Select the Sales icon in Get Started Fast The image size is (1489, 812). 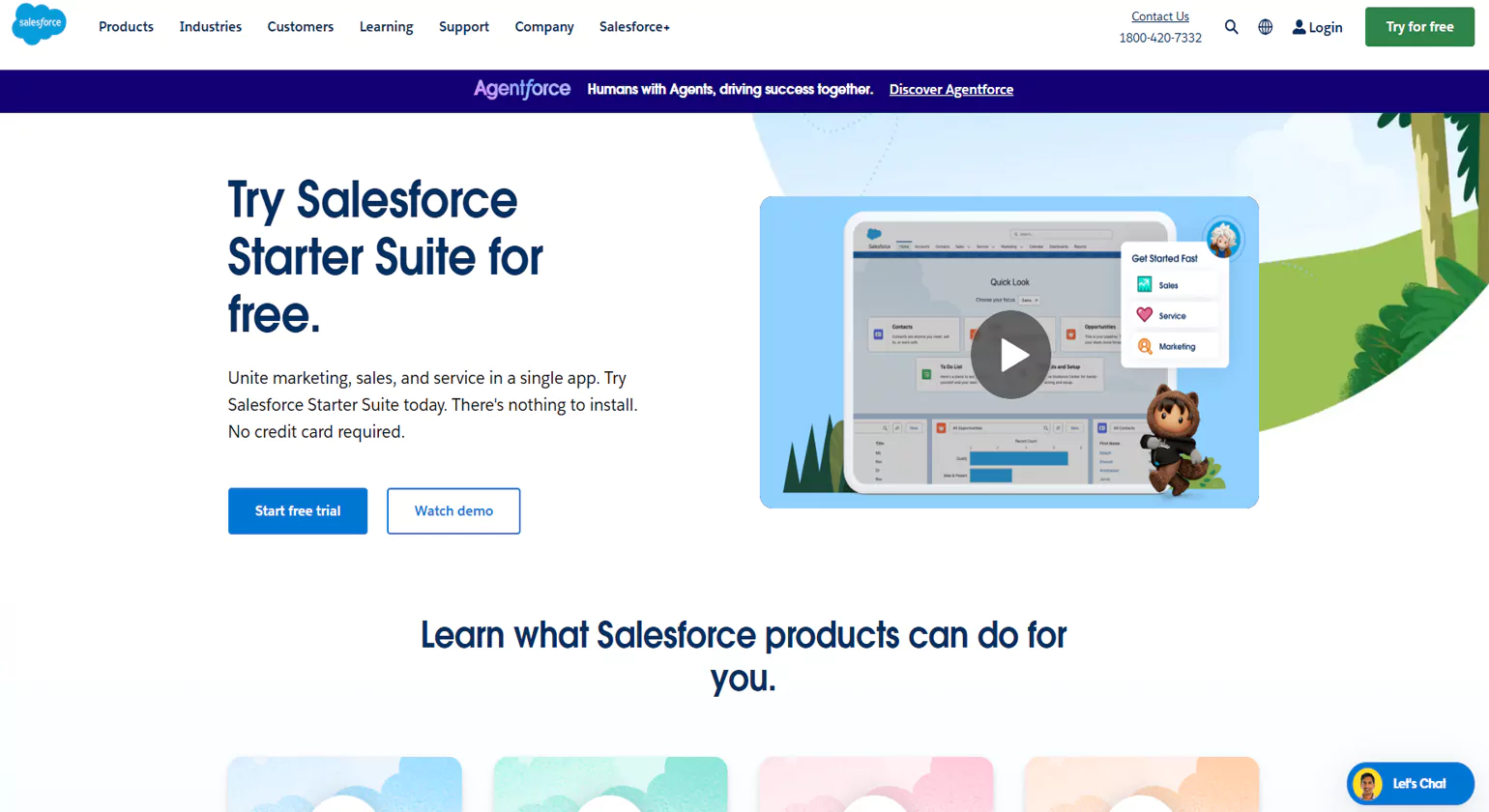click(1147, 283)
